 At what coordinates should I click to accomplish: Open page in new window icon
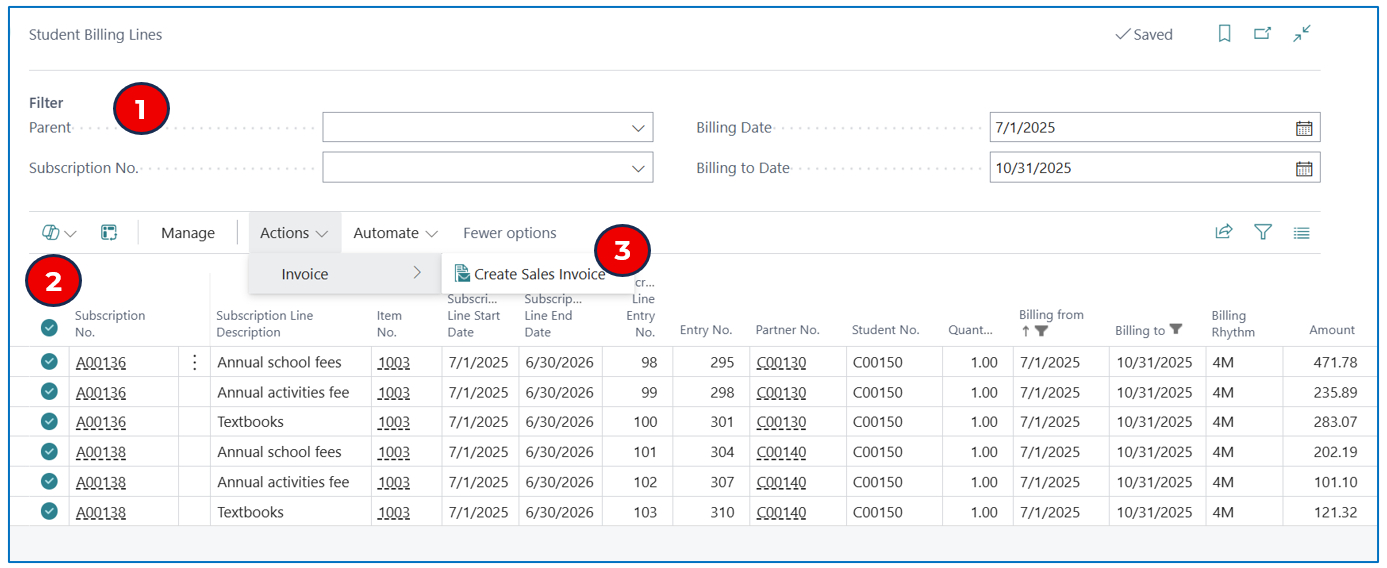[1263, 34]
